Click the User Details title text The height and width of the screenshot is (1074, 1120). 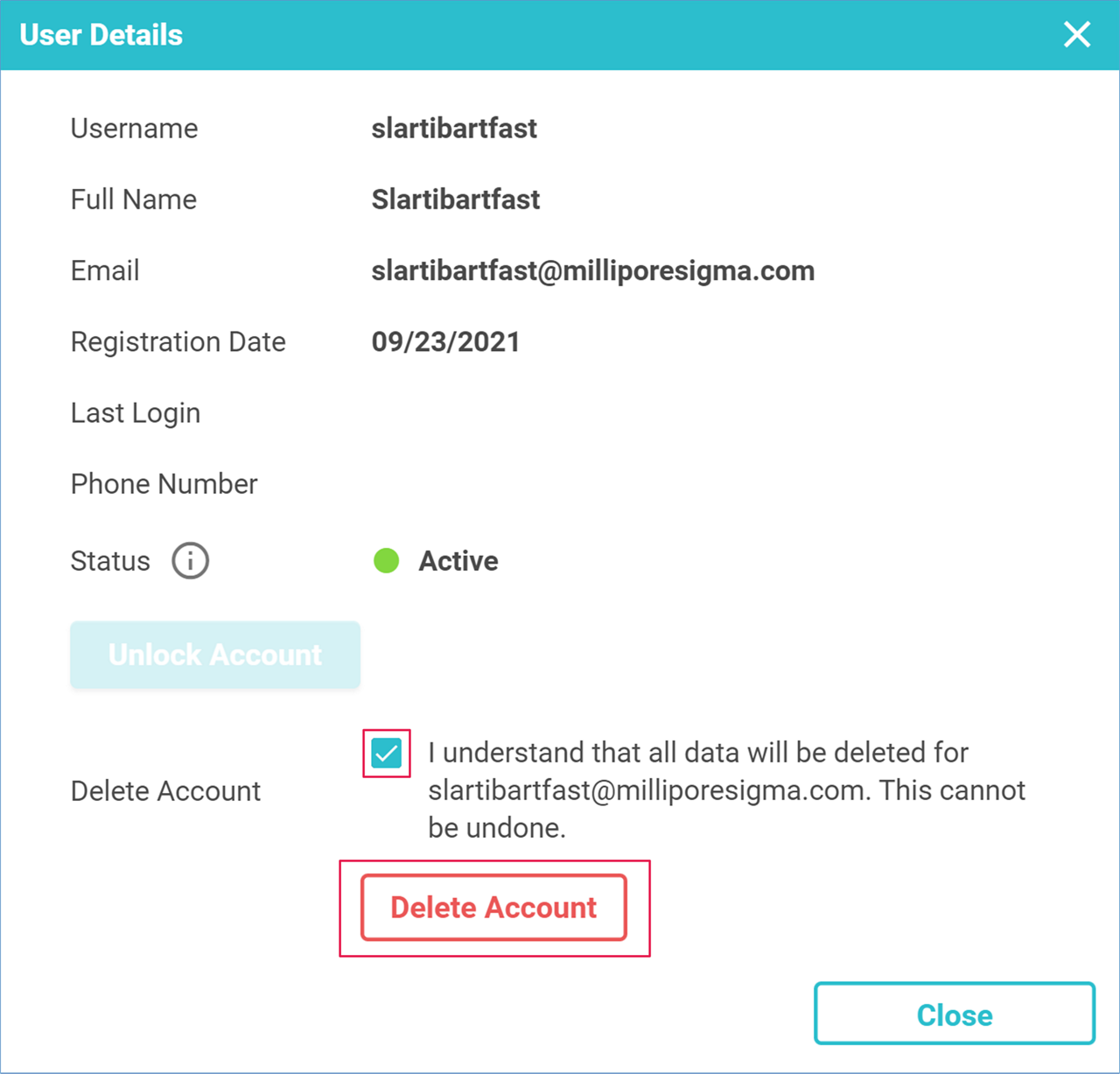101,35
